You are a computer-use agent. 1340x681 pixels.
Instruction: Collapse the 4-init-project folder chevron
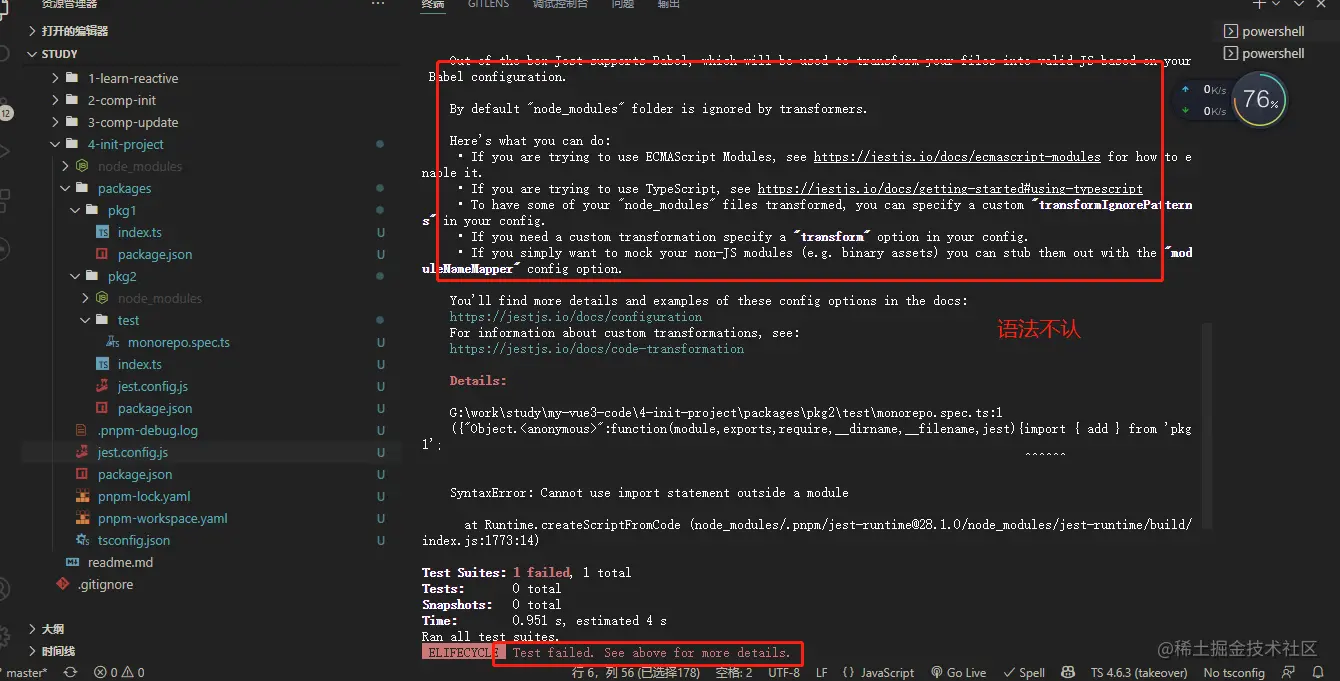tap(55, 144)
